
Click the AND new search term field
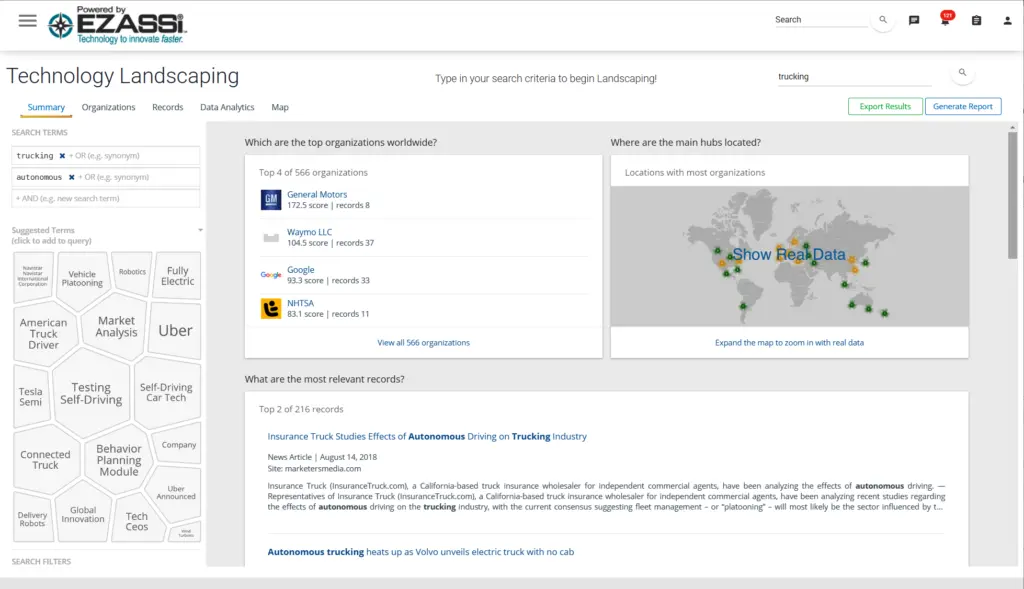coord(106,199)
